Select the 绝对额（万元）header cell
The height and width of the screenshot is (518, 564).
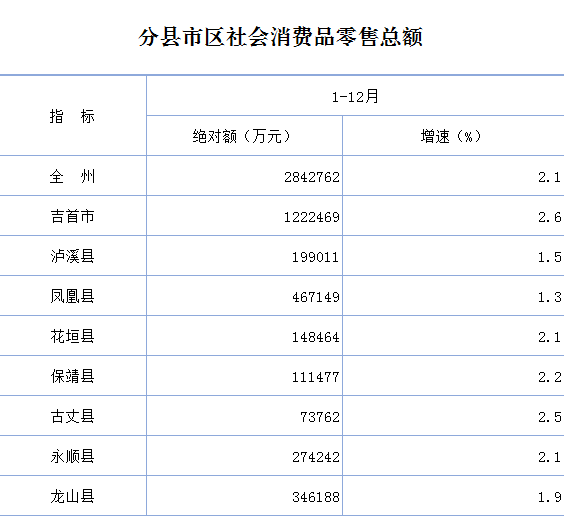(244, 136)
